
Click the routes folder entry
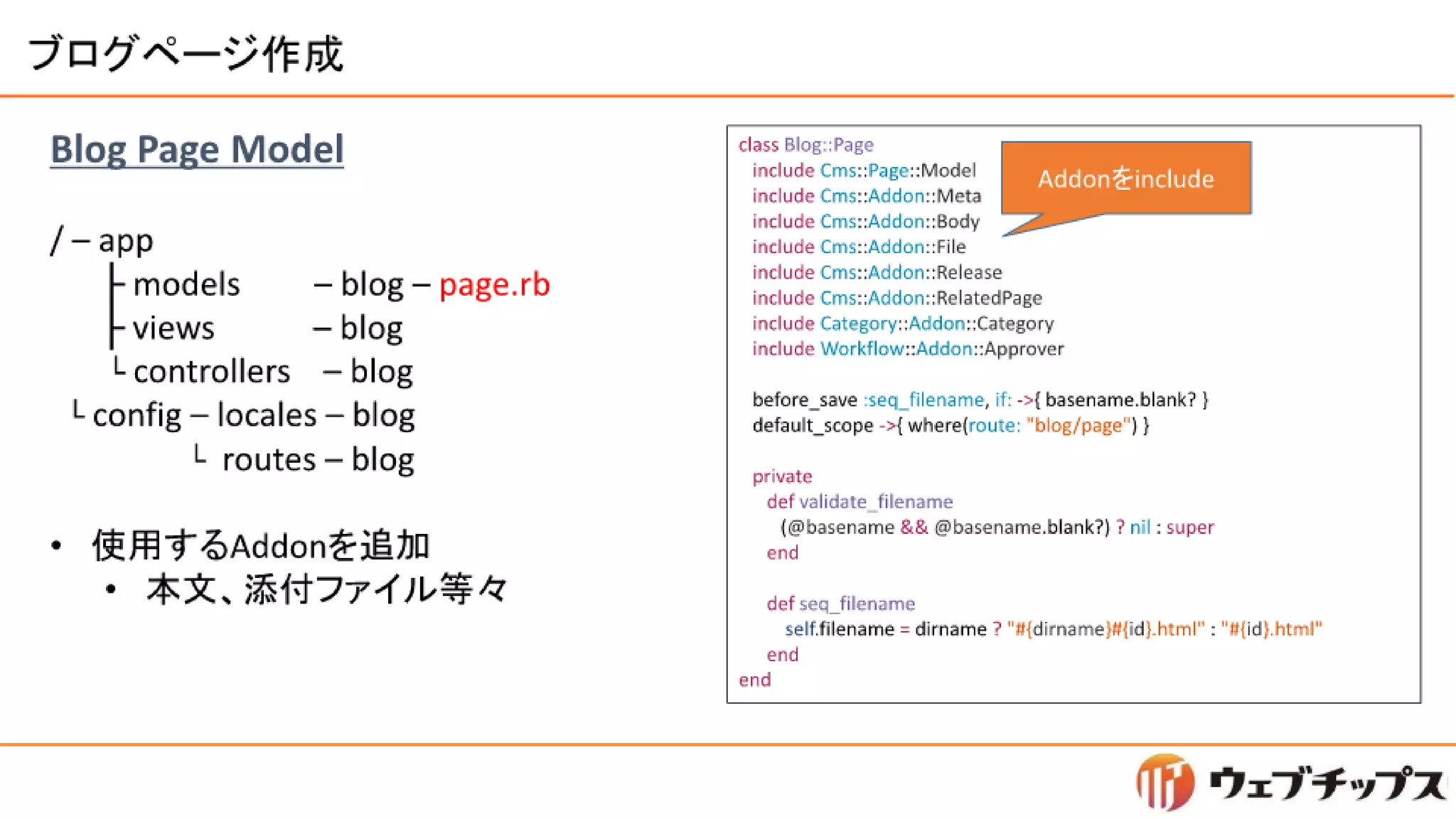pos(269,460)
